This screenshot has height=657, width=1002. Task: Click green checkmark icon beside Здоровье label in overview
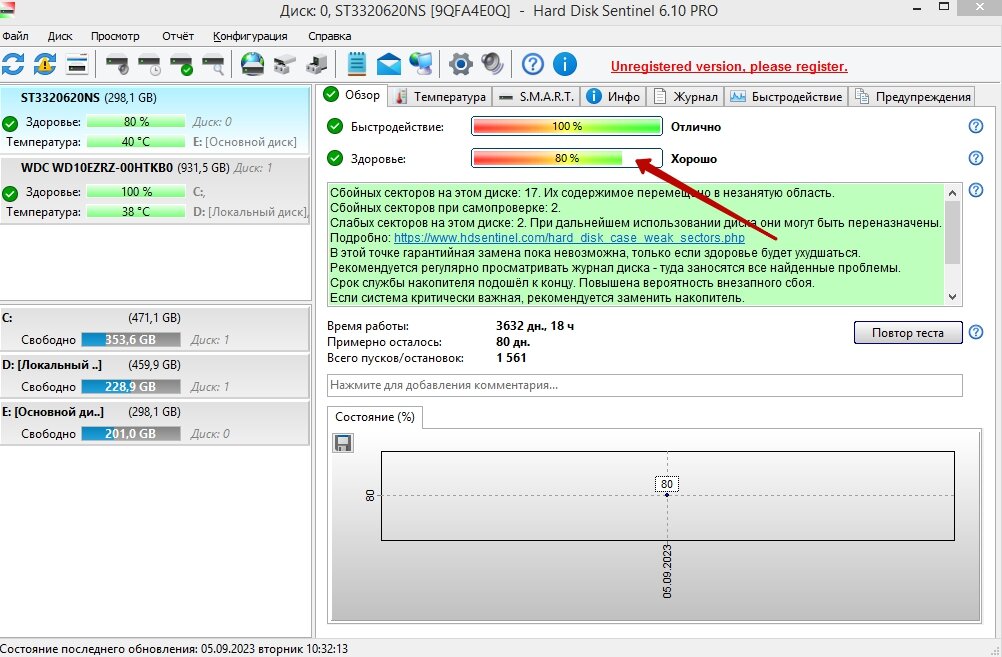tap(335, 158)
